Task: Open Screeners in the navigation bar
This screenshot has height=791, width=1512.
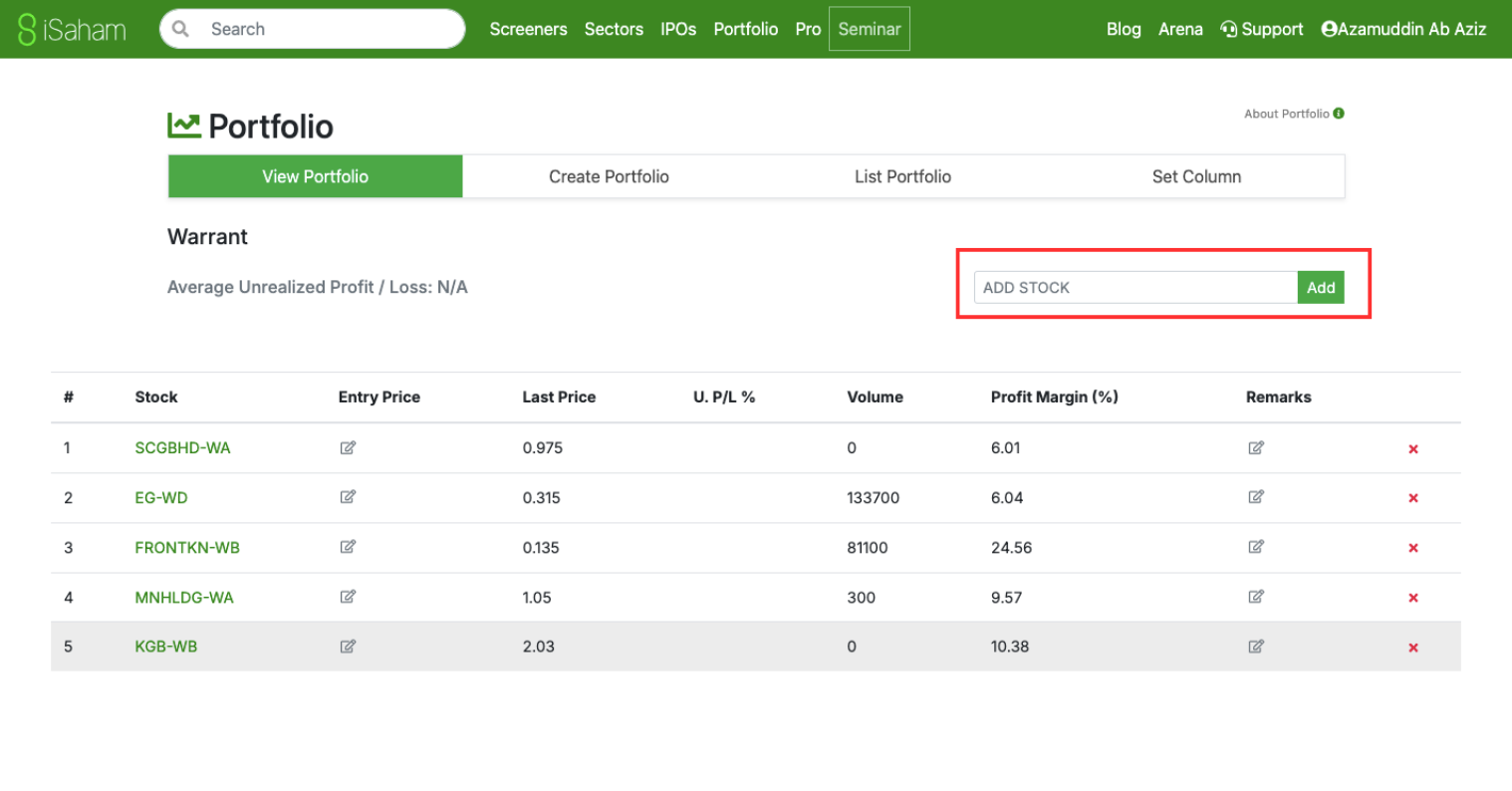Action: click(x=528, y=29)
